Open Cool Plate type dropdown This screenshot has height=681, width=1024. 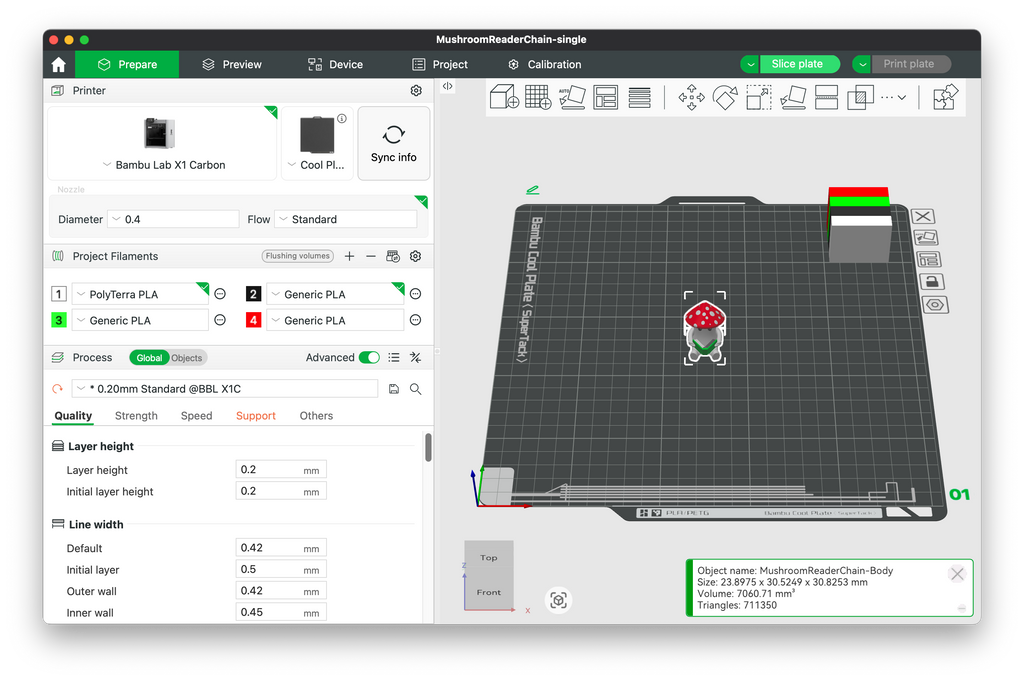[x=315, y=165]
